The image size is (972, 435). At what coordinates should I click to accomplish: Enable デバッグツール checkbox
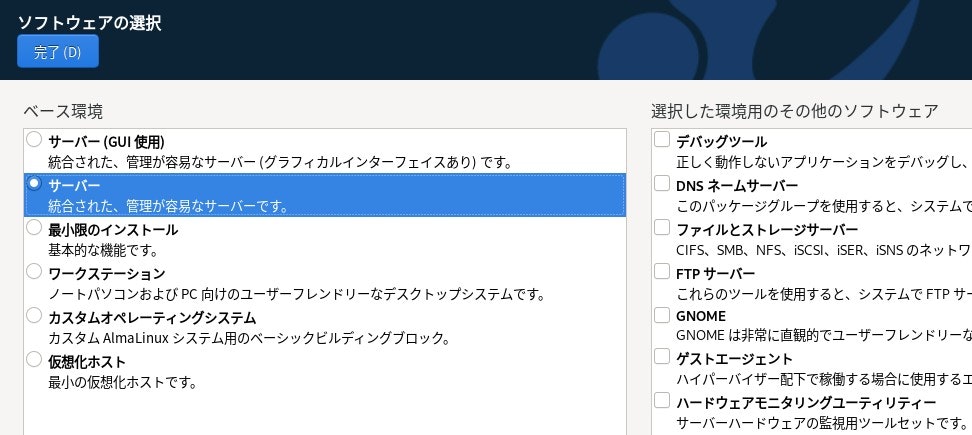[662, 140]
